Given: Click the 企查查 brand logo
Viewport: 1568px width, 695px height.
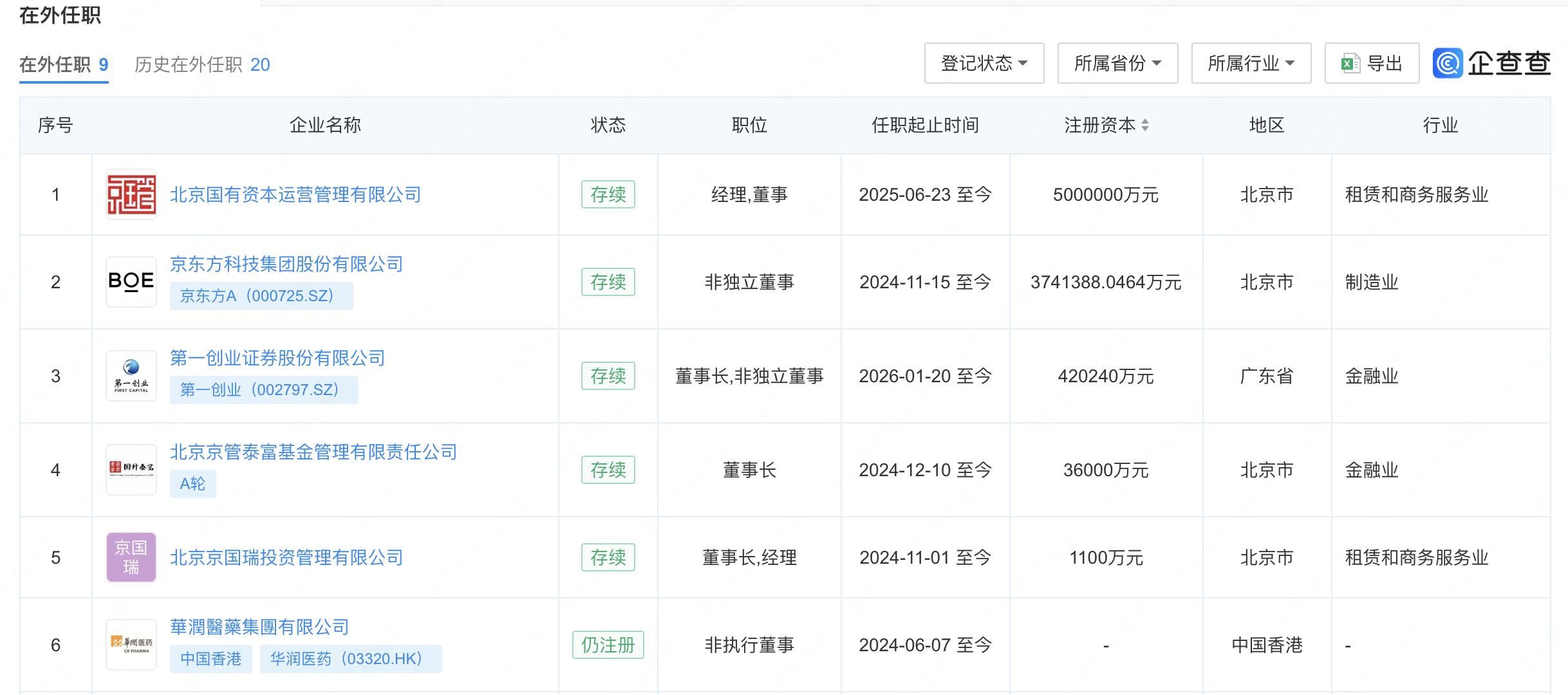Looking at the screenshot, I should (x=1491, y=63).
